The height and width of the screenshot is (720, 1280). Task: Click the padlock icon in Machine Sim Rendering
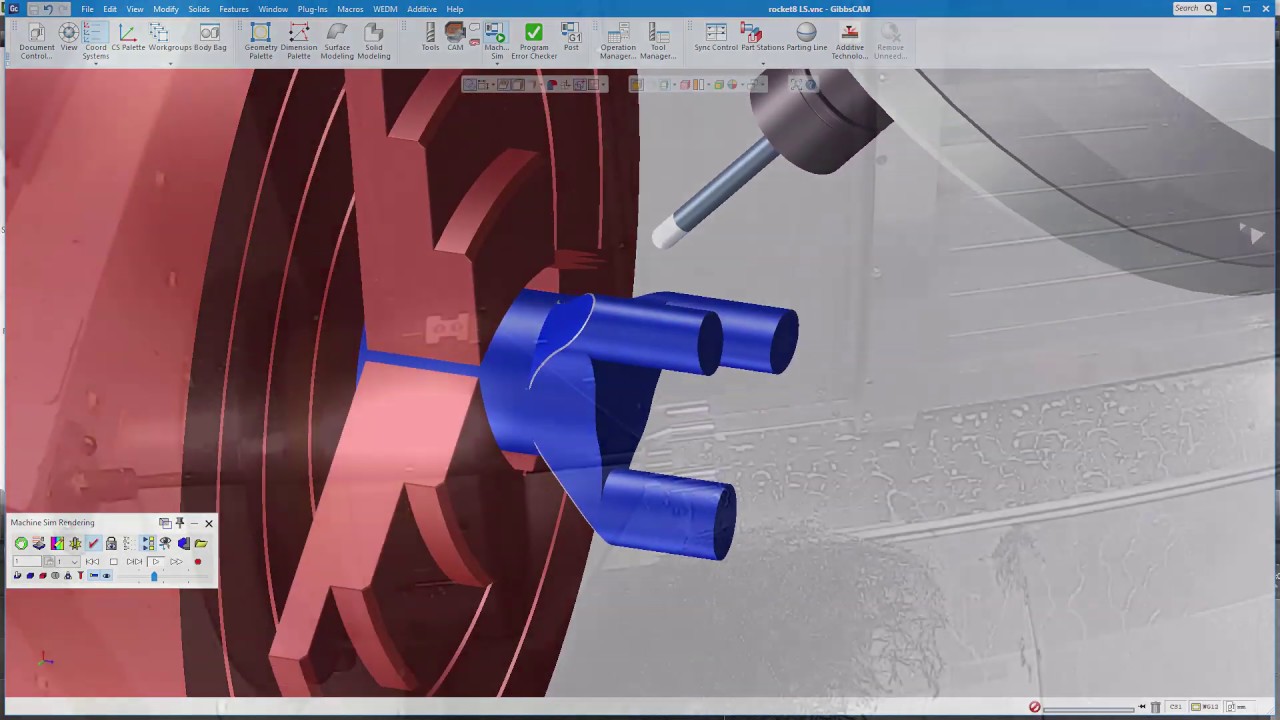(111, 543)
